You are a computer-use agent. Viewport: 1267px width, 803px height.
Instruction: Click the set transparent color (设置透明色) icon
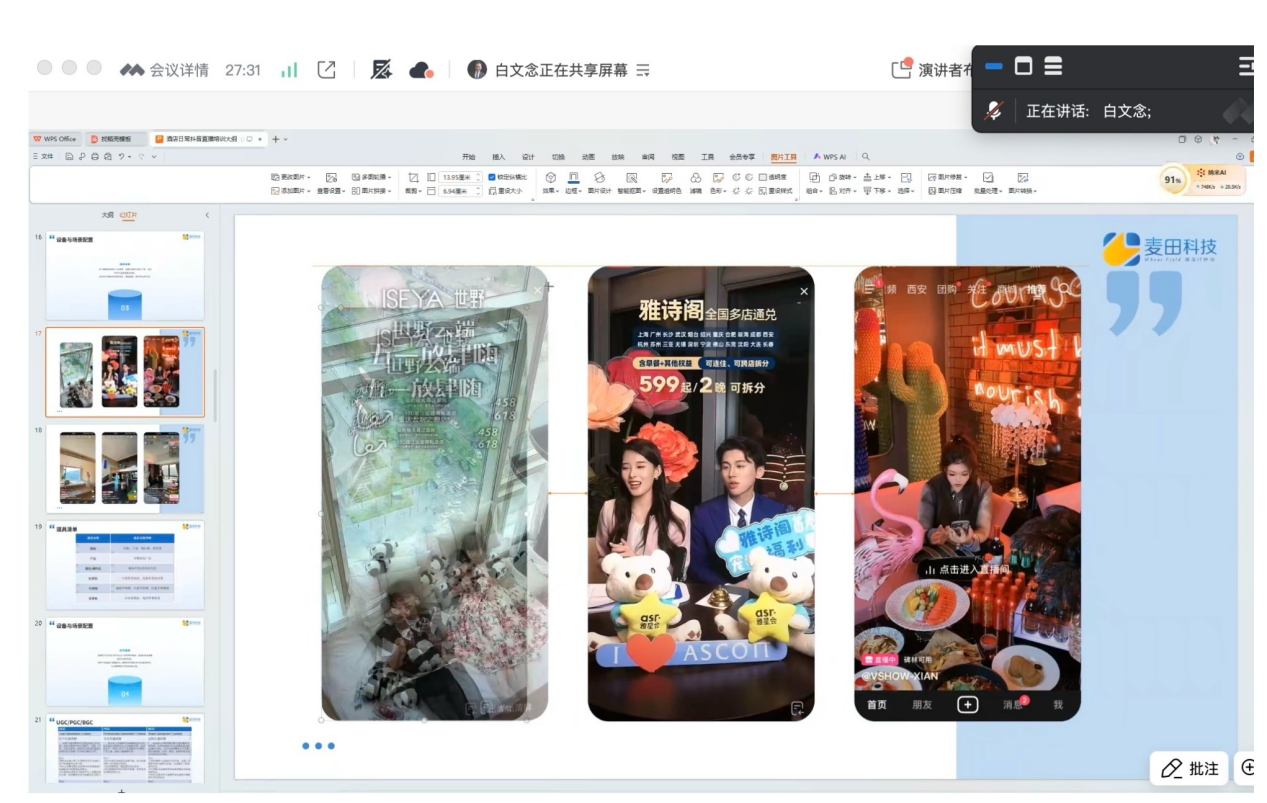667,177
